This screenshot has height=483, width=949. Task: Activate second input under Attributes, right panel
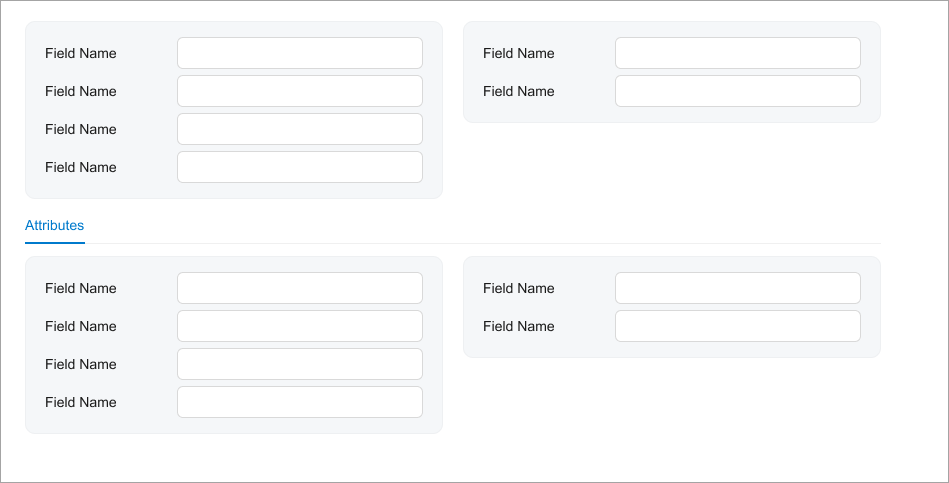coord(738,326)
